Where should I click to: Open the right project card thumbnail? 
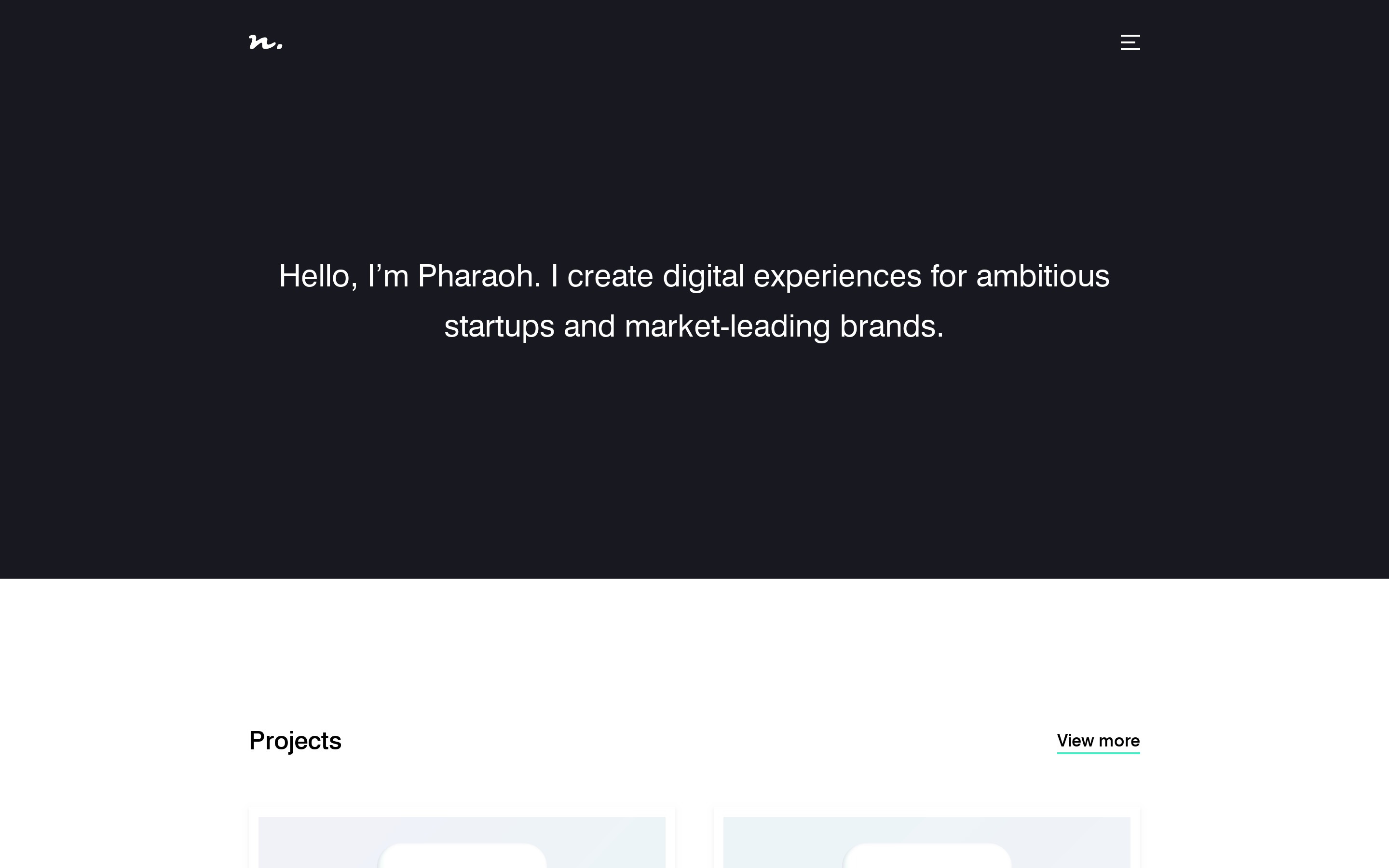[926, 842]
